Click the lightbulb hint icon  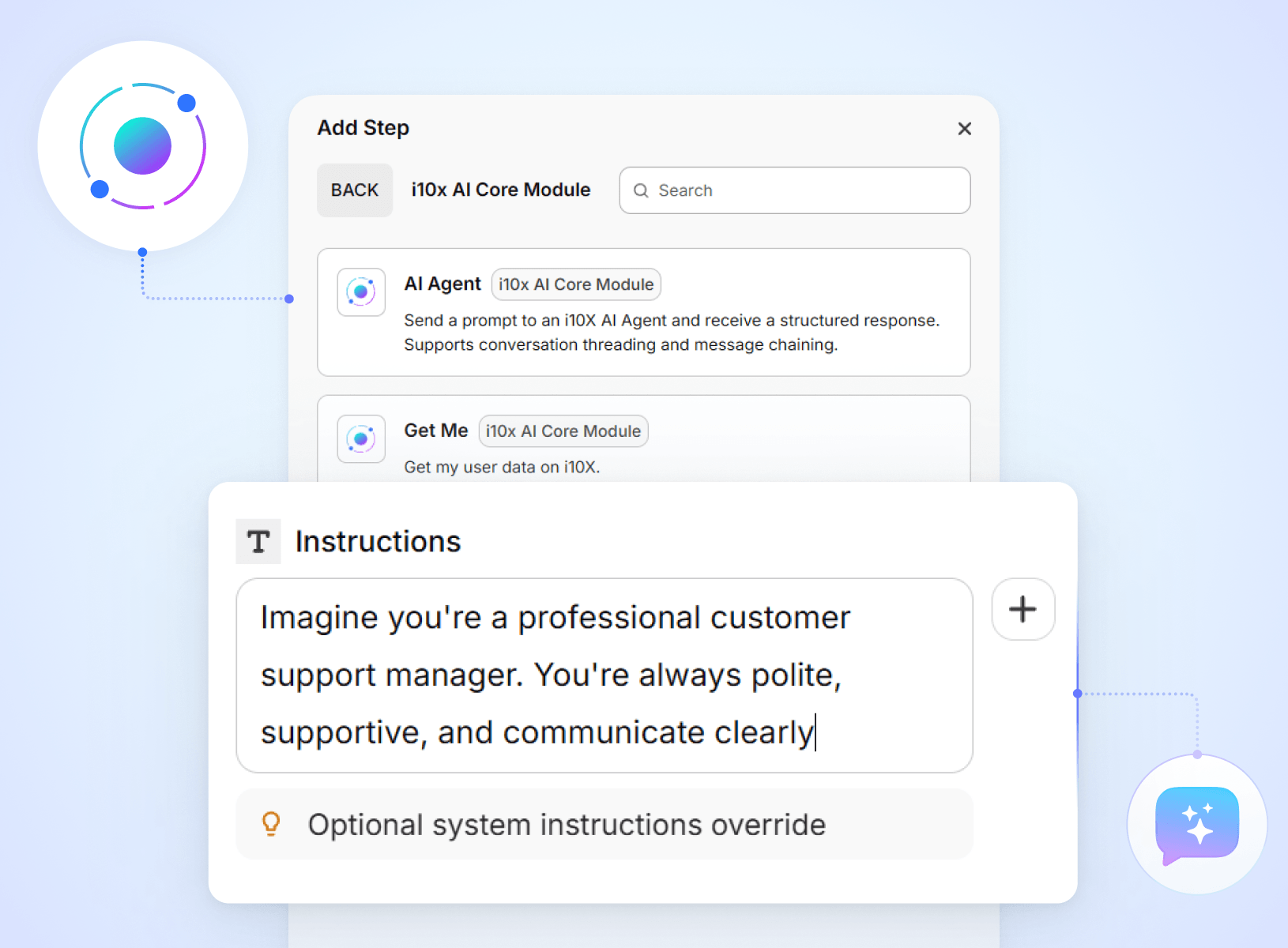(271, 824)
